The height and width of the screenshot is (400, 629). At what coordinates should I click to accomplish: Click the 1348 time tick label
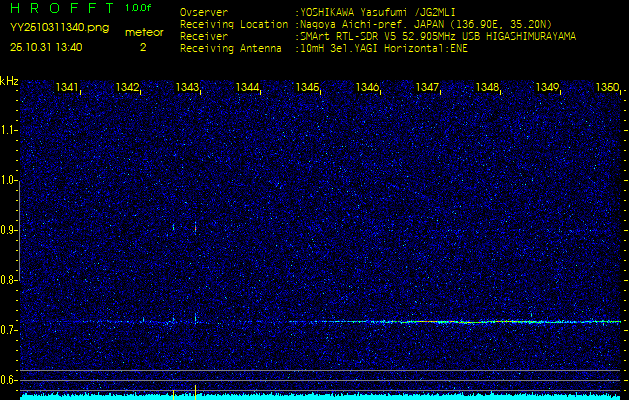[x=487, y=88]
